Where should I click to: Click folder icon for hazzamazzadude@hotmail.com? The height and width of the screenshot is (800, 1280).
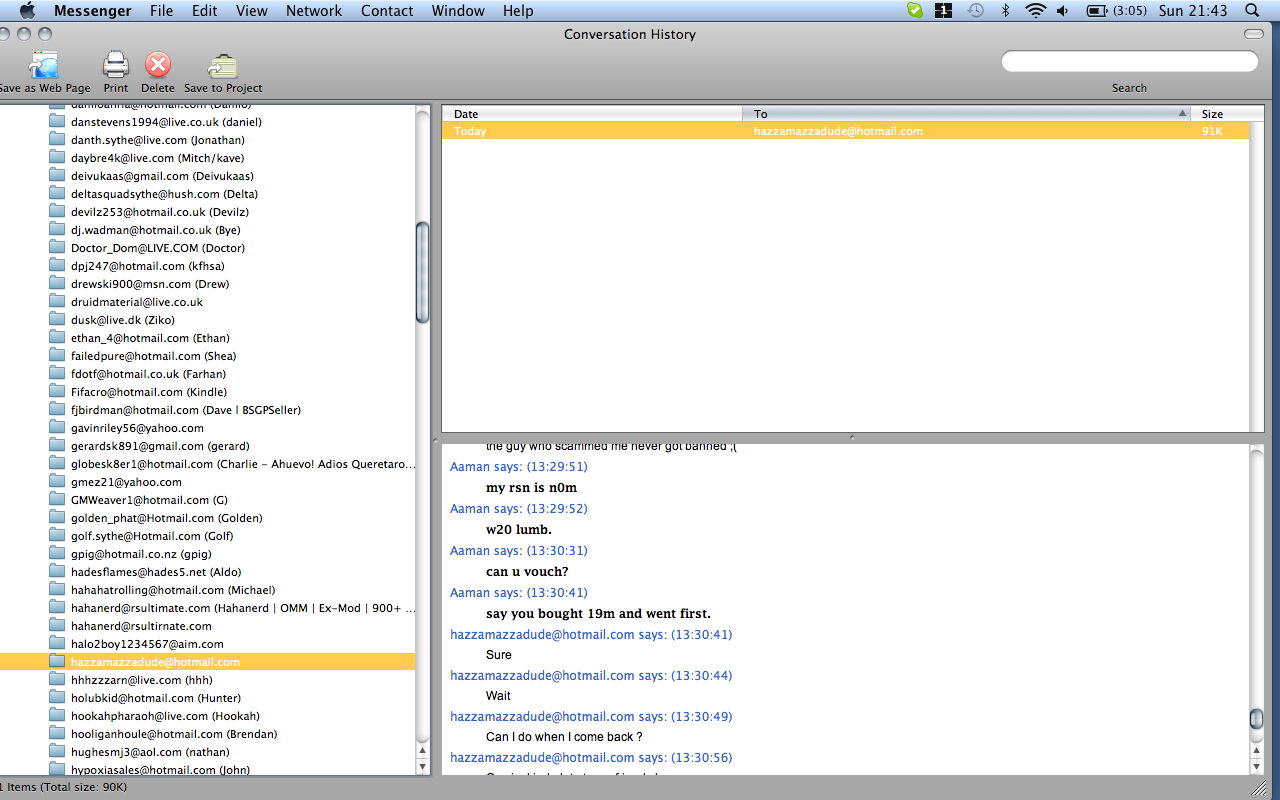coord(57,662)
